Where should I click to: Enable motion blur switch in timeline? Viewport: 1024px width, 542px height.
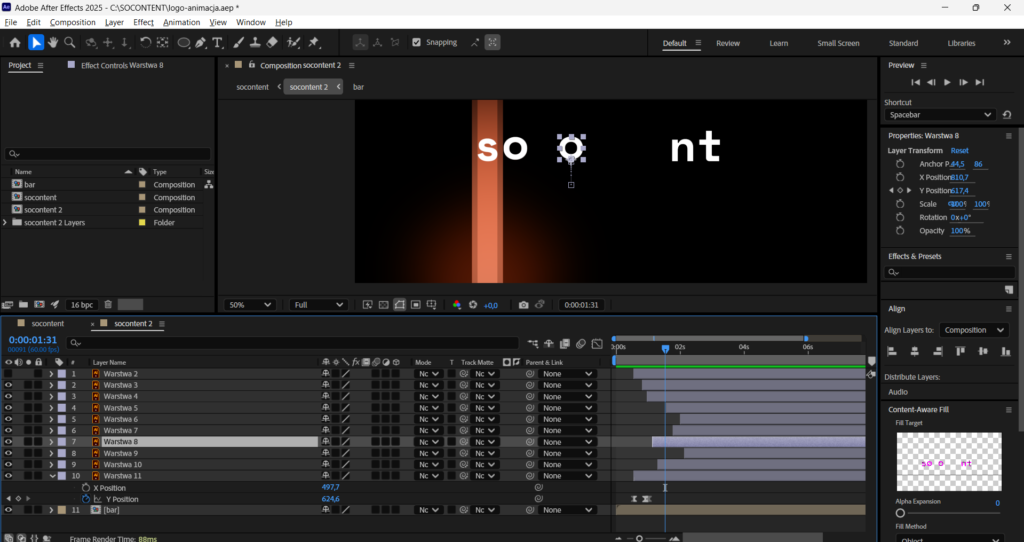click(581, 343)
